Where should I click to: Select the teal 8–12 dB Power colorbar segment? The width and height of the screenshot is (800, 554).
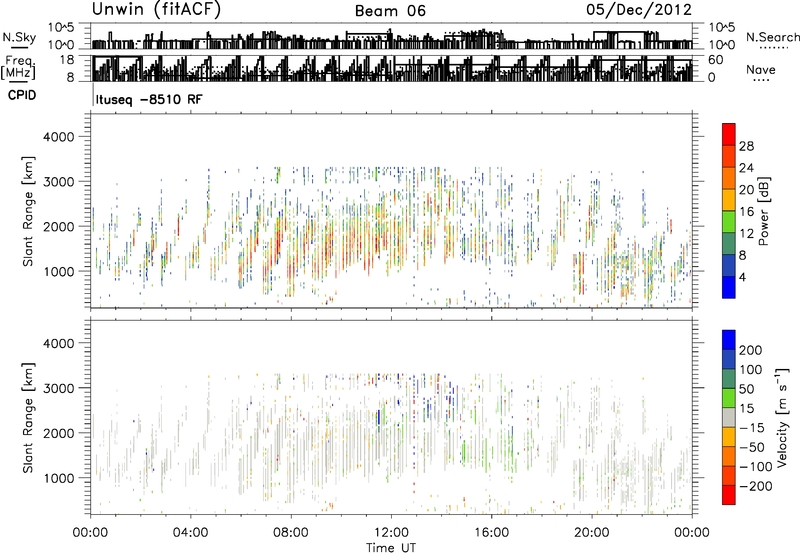click(729, 243)
